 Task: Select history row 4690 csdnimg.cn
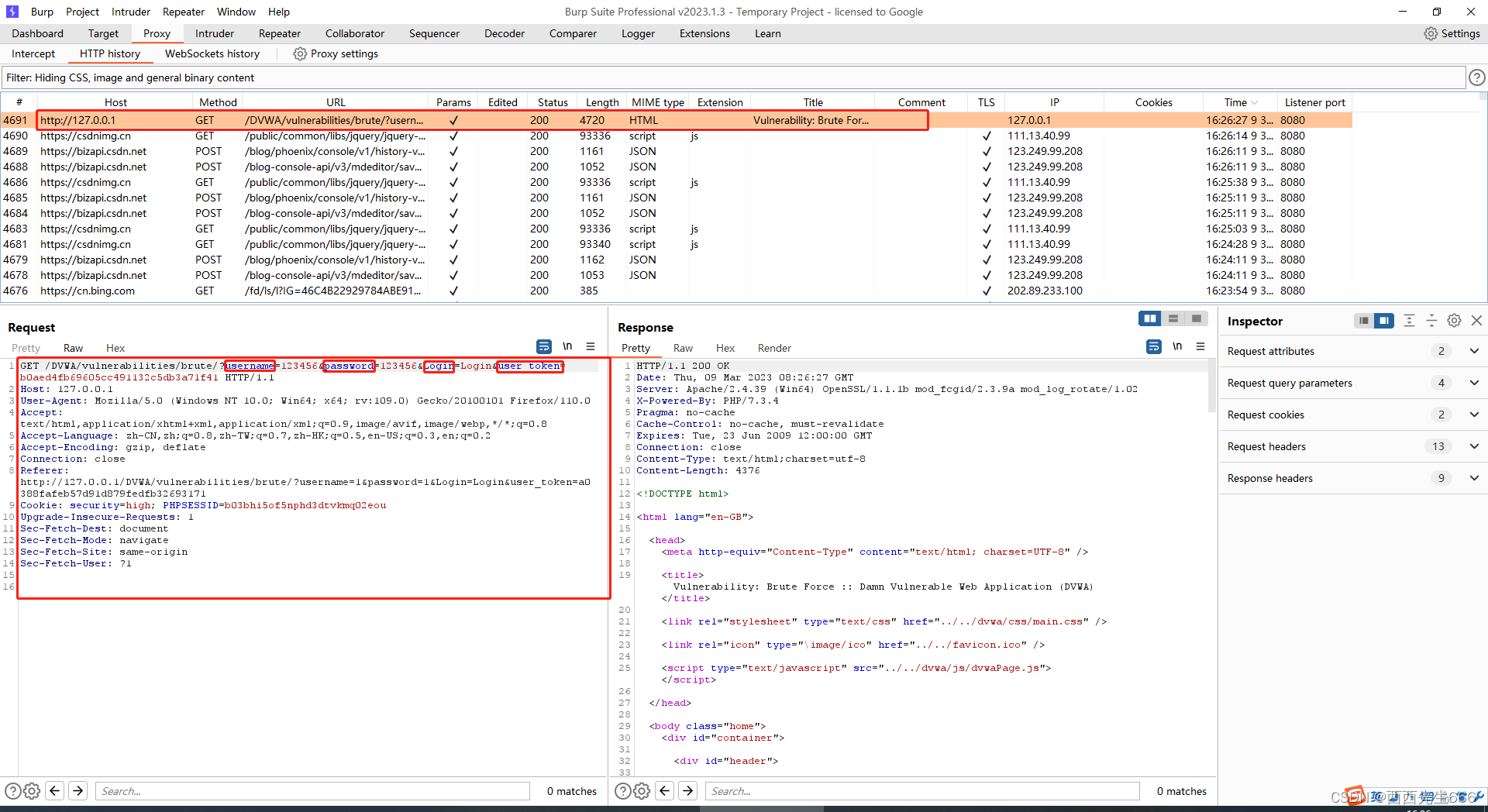pos(676,136)
